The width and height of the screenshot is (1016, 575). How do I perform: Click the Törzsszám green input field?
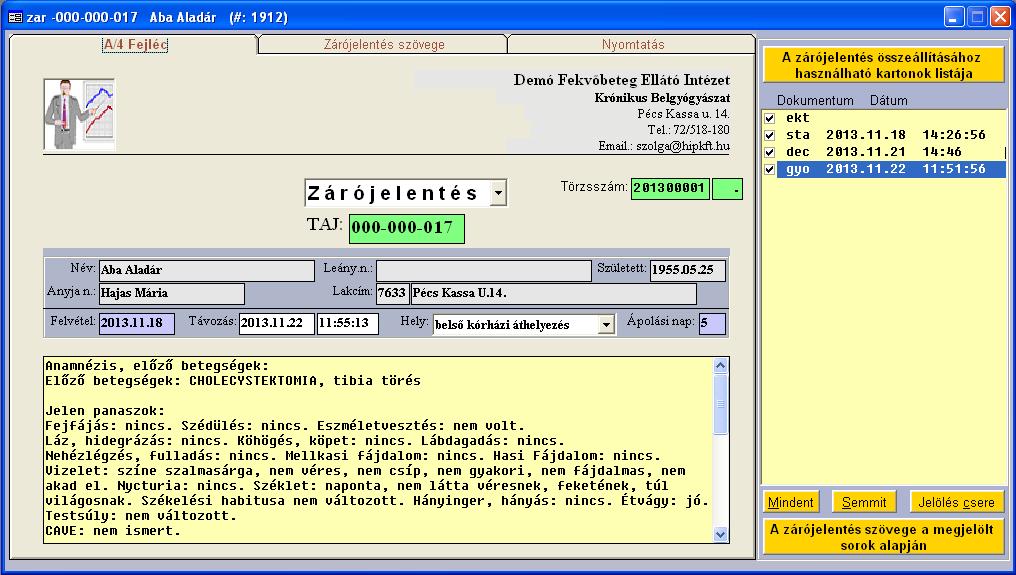pyautogui.click(x=669, y=189)
